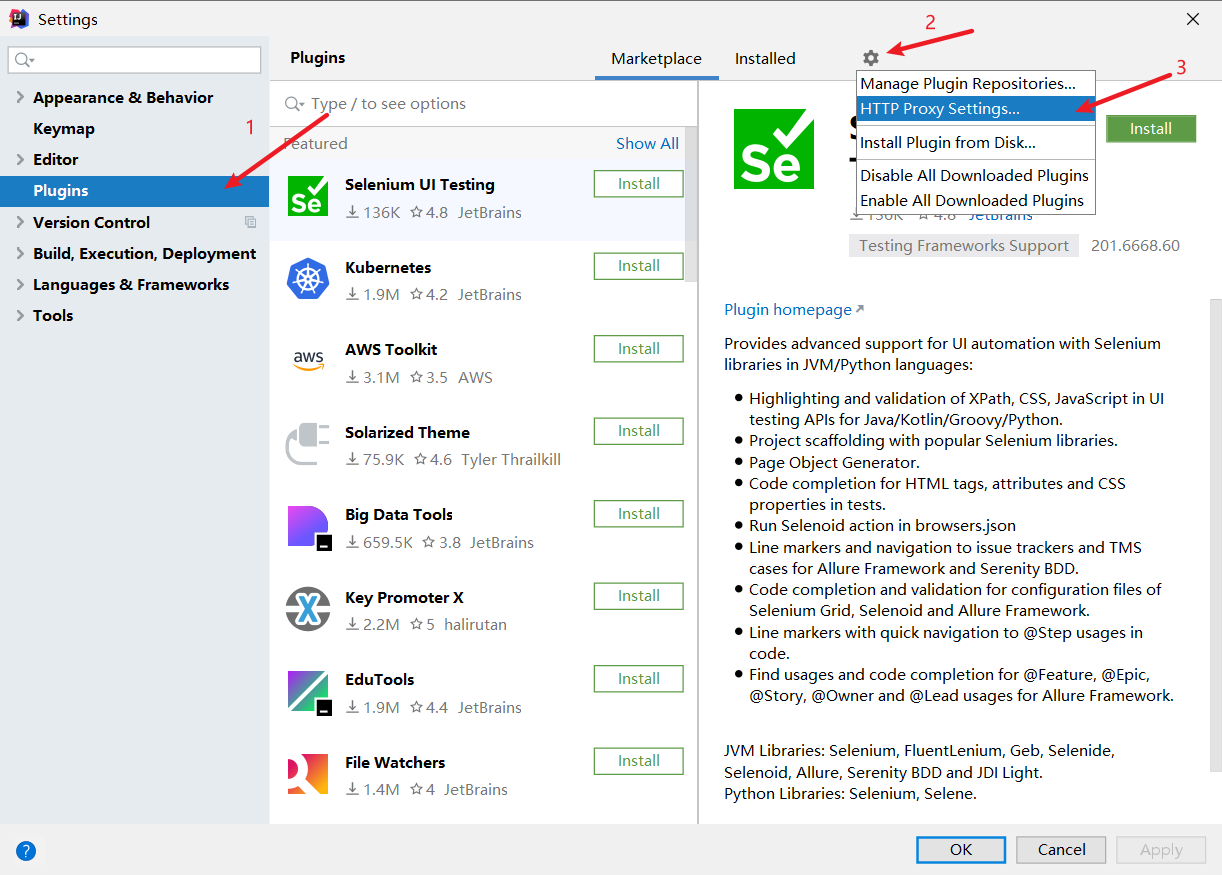Click the Version Control project-level copy icon
The width and height of the screenshot is (1222, 875).
click(x=250, y=222)
